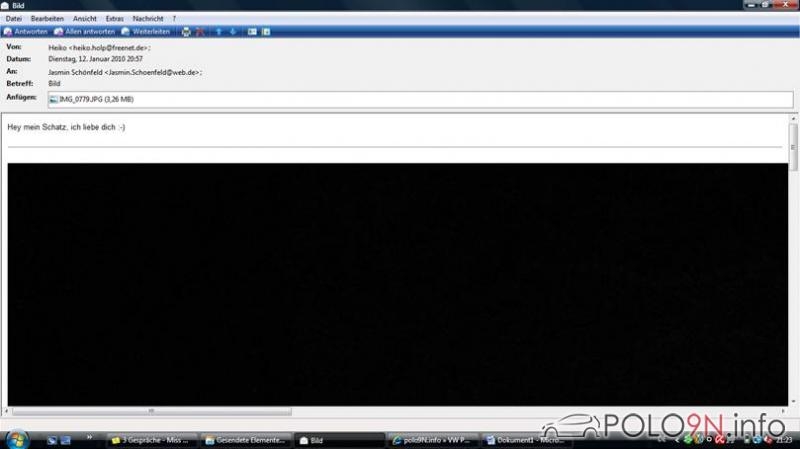Screen dimensions: 800x449
Task: Open the Nachricht menu
Action: pyautogui.click(x=148, y=19)
